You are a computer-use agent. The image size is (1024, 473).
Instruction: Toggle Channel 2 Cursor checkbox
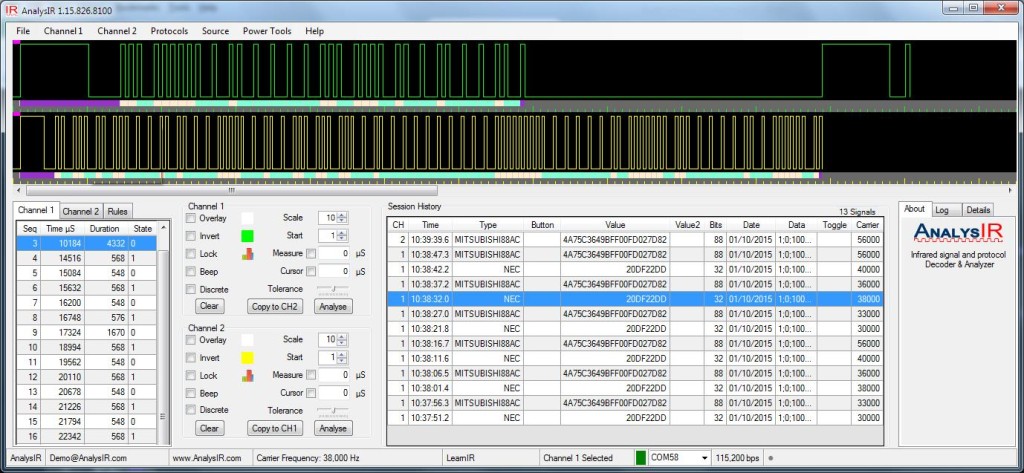tap(311, 393)
